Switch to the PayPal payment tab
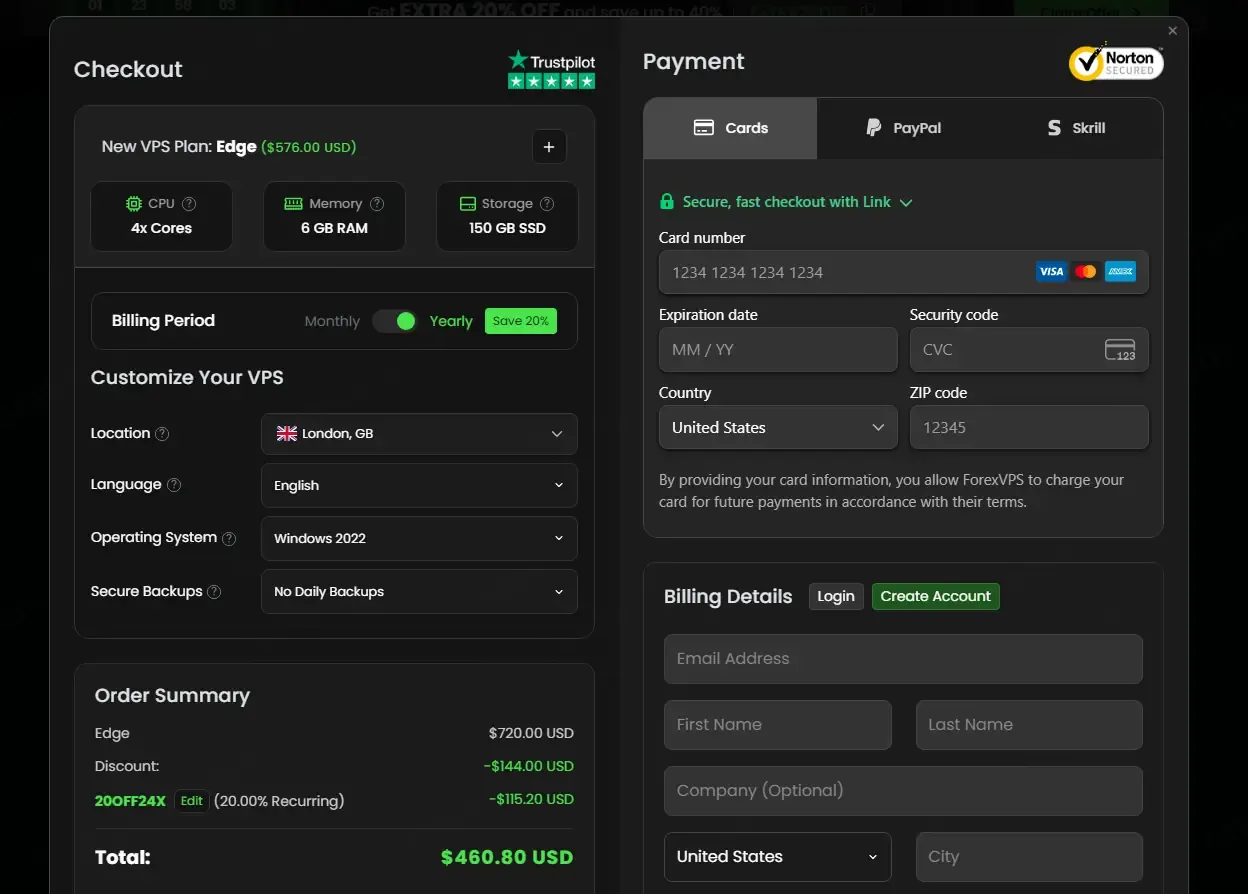This screenshot has height=894, width=1248. tap(903, 128)
